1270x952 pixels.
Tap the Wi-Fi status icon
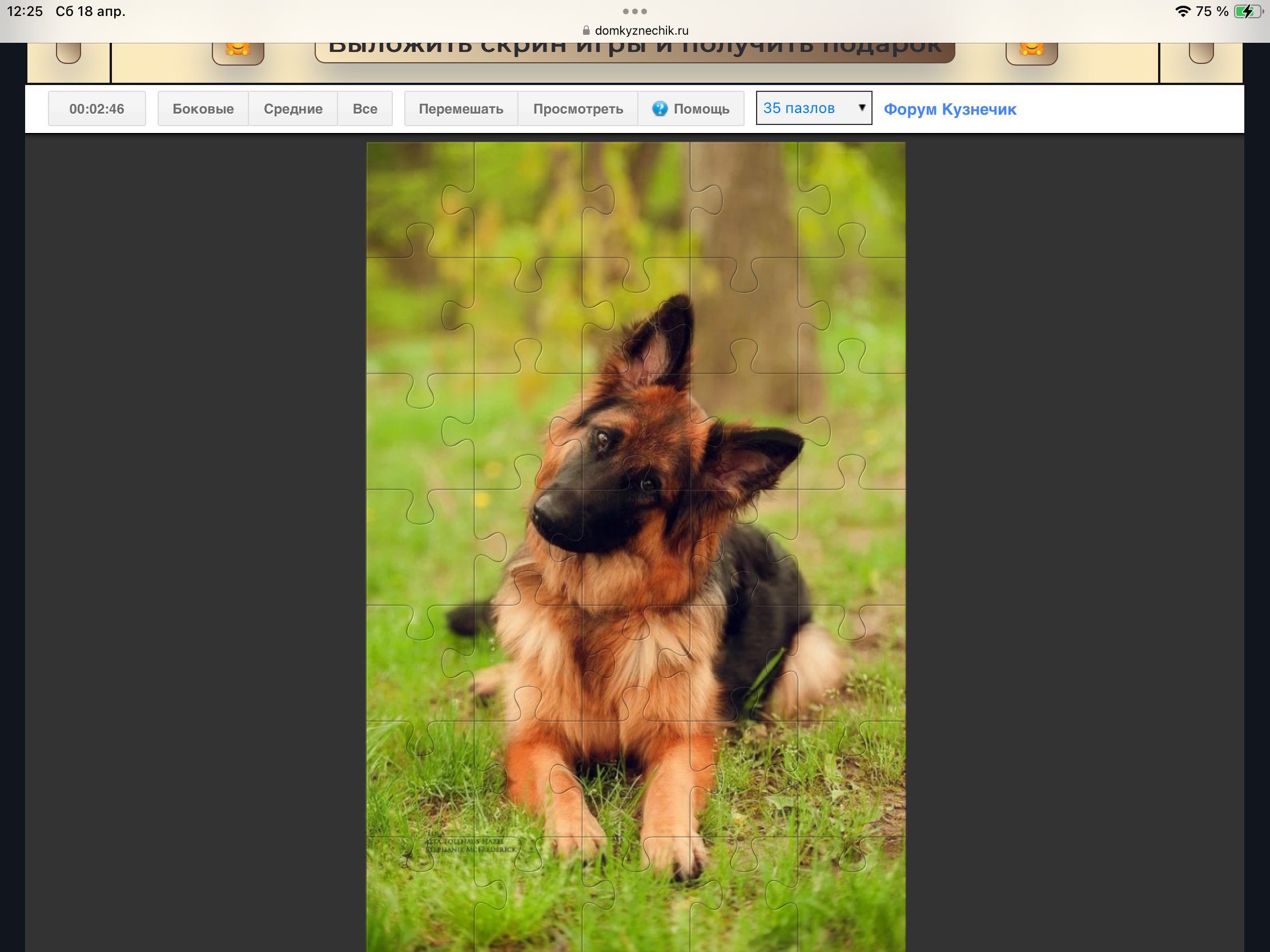click(x=1183, y=11)
